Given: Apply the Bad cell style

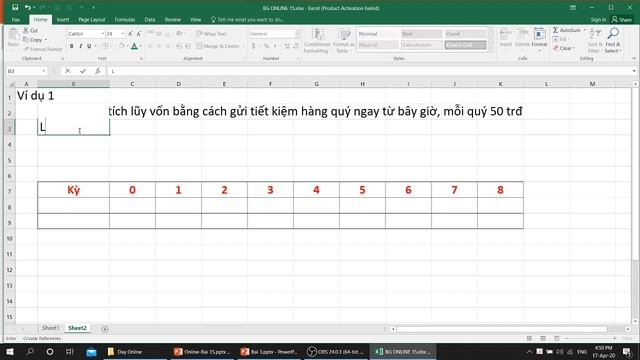Looking at the screenshot, I should 421,34.
